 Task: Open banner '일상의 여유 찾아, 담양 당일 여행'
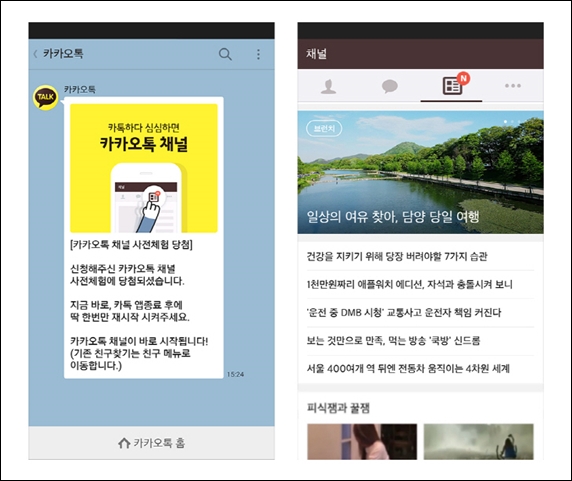pyautogui.click(x=420, y=172)
